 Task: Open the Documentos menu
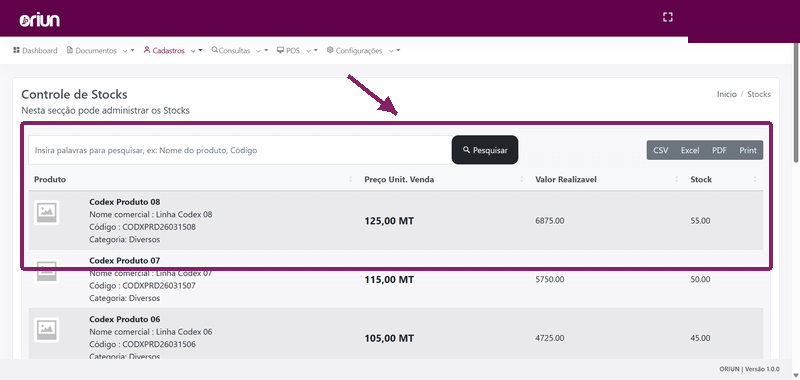96,50
